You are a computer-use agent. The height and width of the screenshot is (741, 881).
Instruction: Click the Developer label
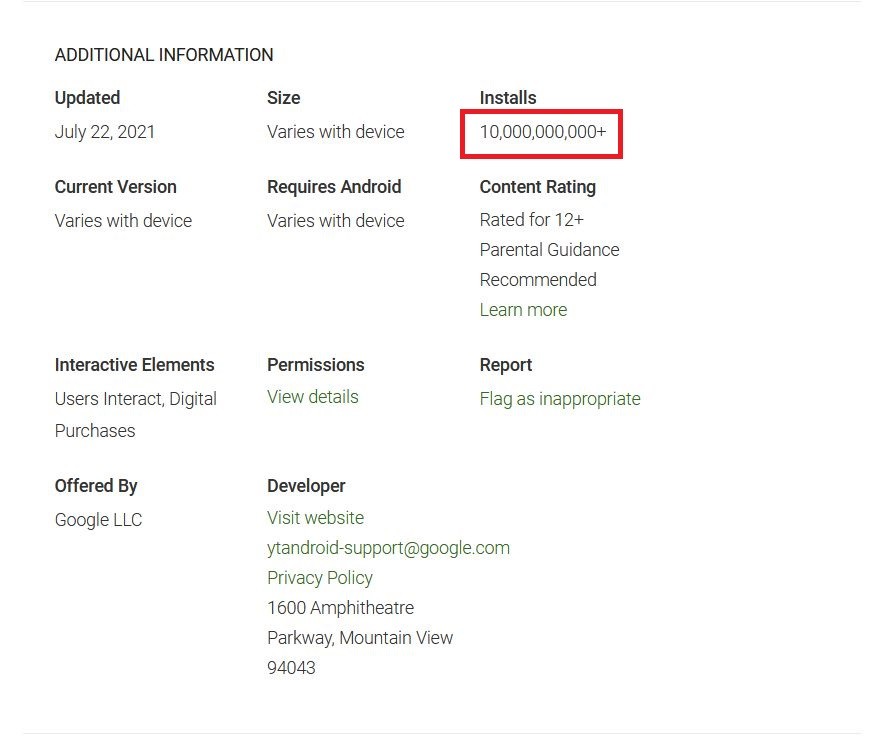(x=306, y=486)
